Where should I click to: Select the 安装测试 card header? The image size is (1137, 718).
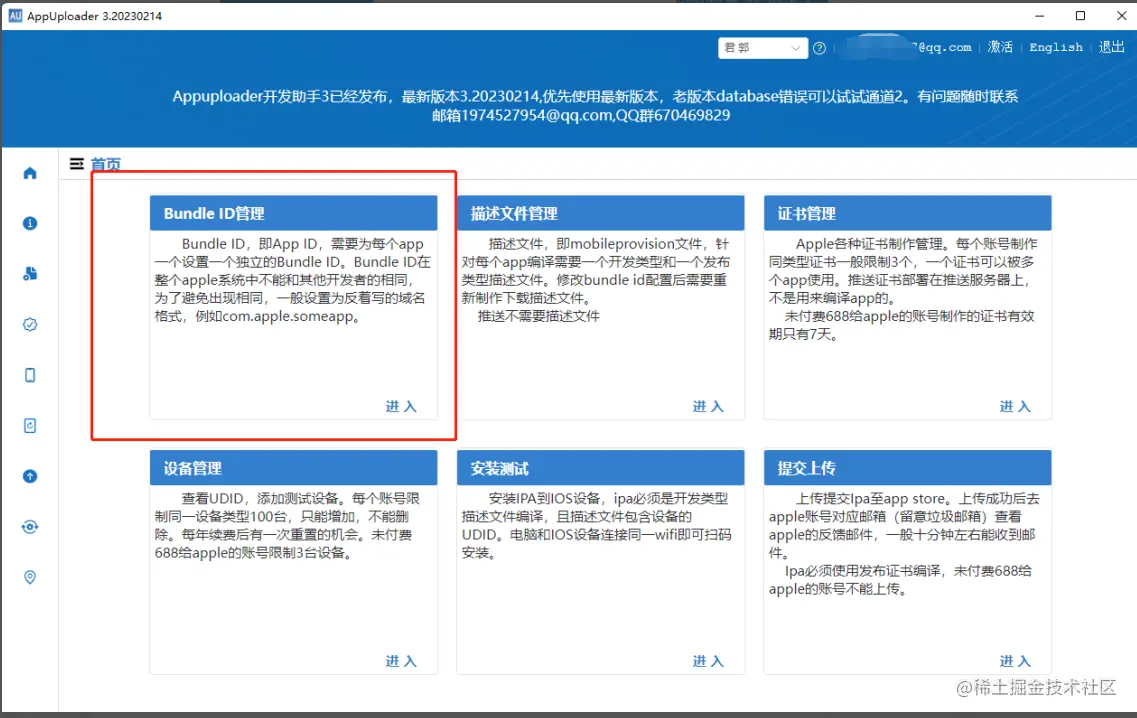coord(600,468)
